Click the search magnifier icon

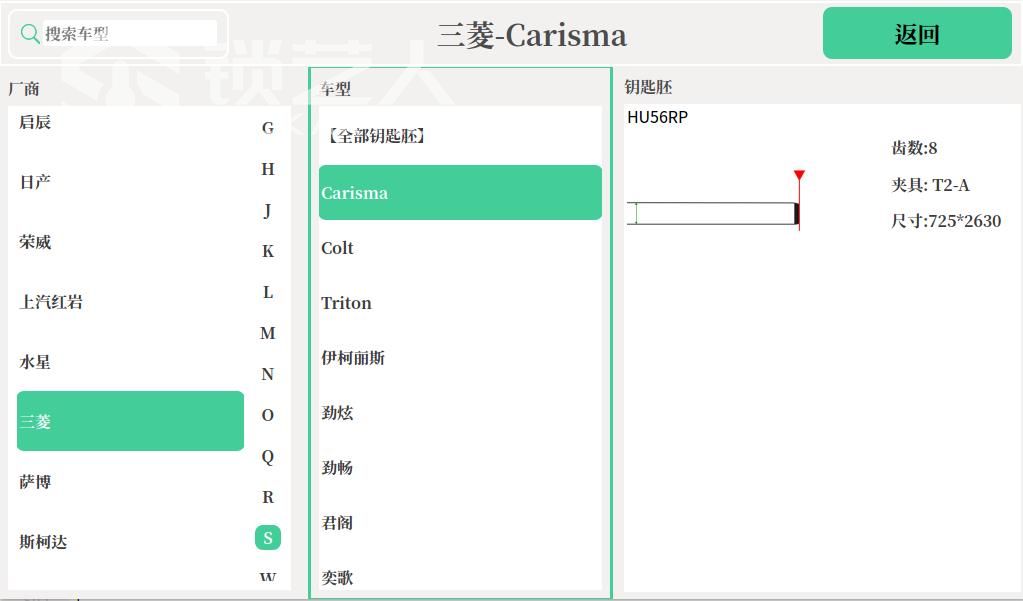30,33
